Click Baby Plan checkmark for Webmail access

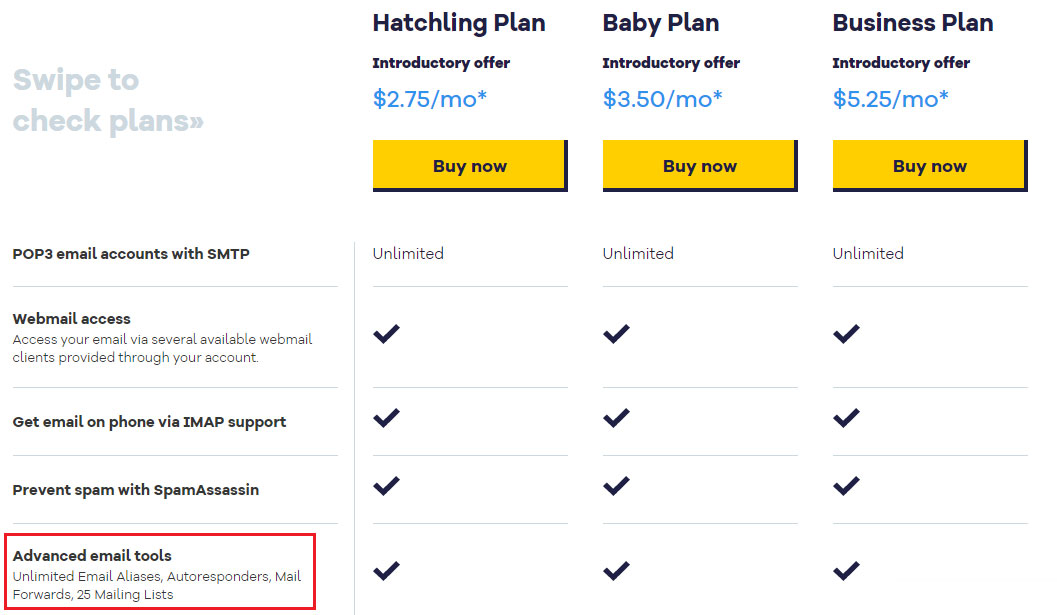tap(617, 333)
